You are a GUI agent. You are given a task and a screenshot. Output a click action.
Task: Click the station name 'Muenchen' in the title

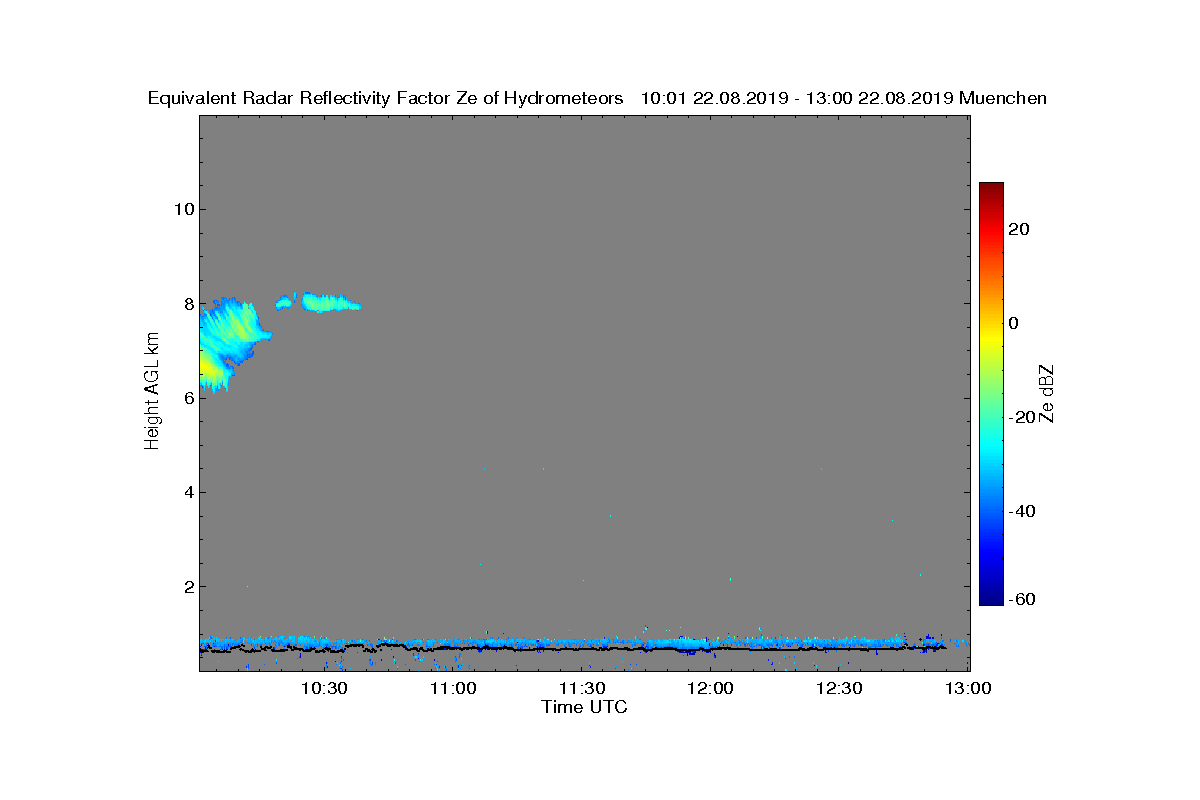point(1003,98)
